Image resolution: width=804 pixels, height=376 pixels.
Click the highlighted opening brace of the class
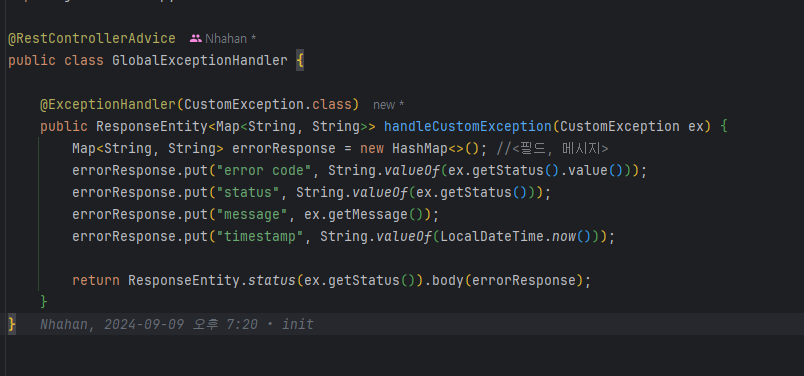300,61
